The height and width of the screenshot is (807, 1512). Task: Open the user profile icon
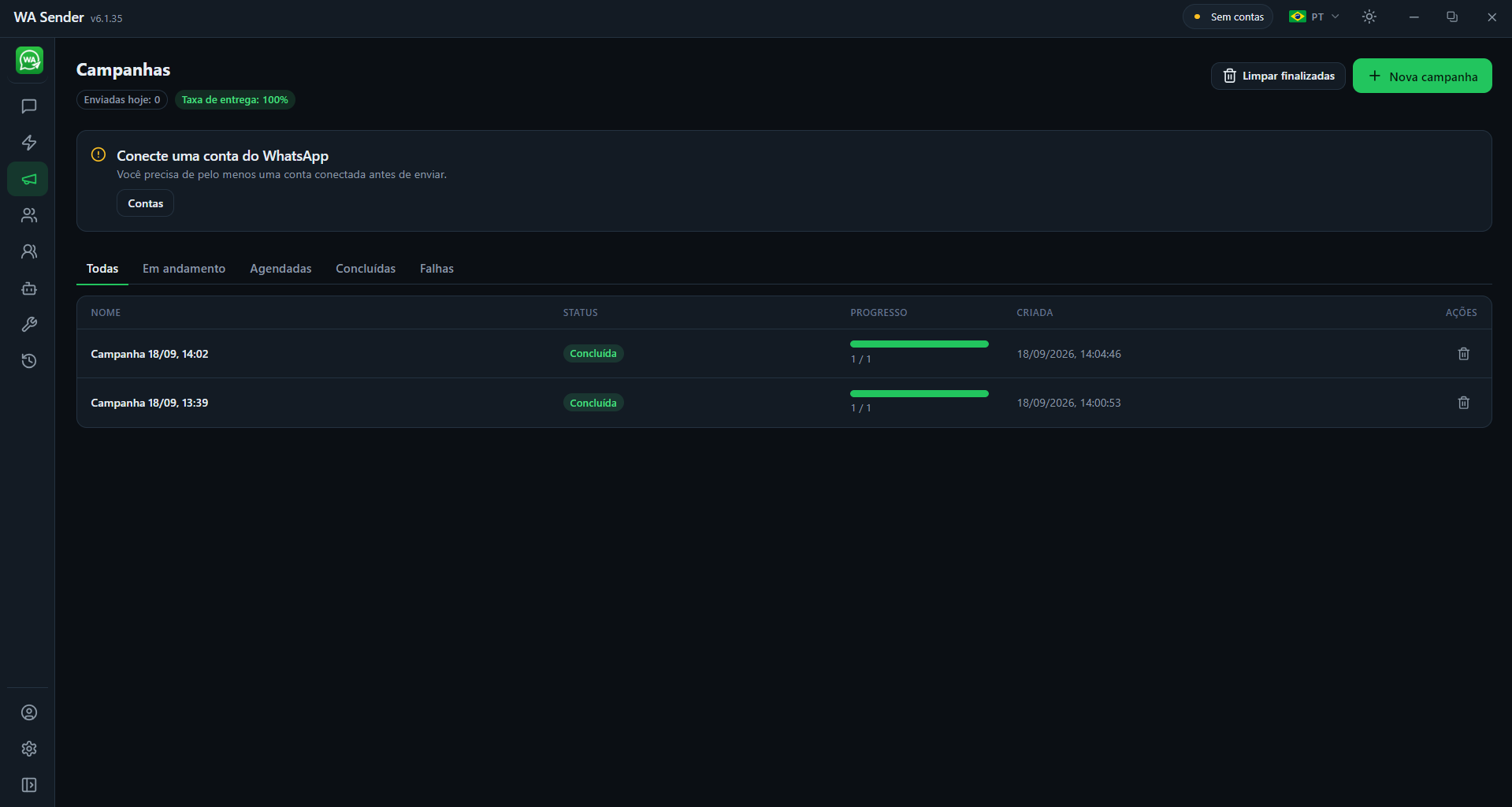coord(29,712)
